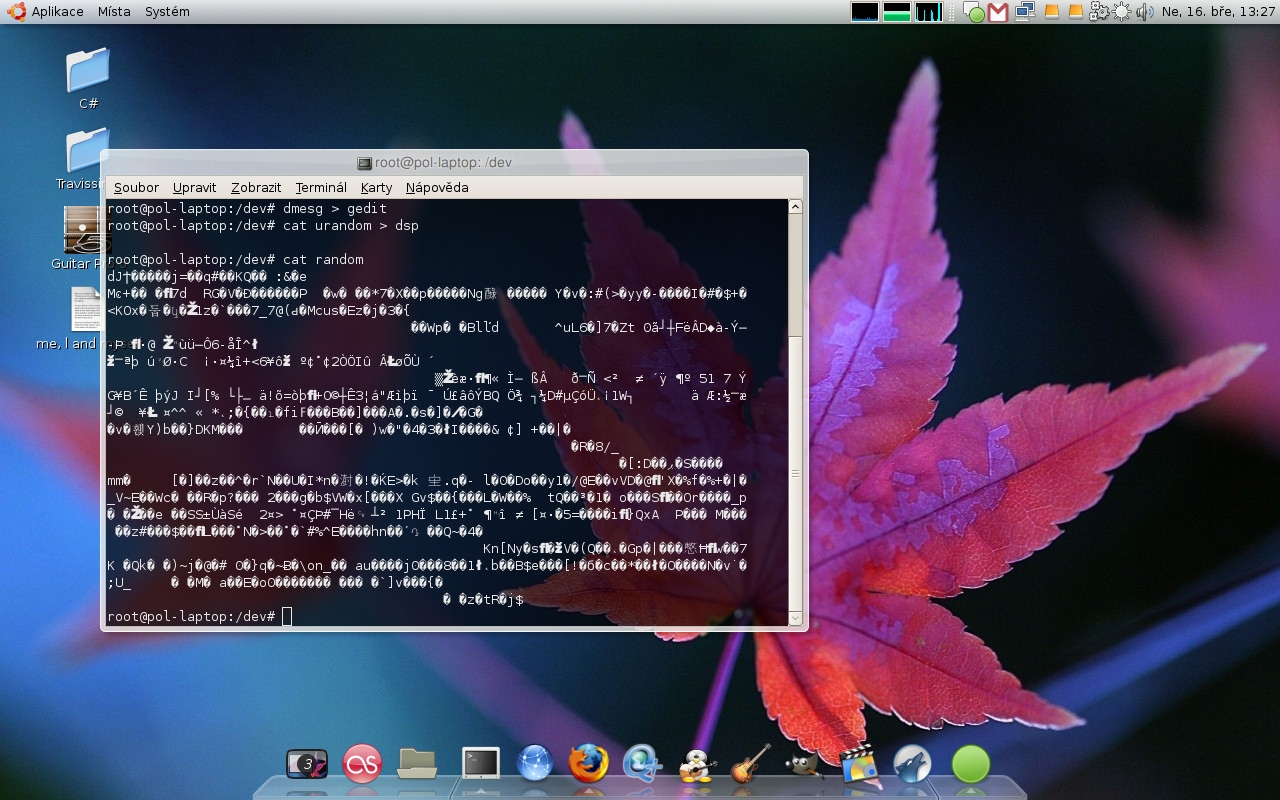Screen dimensions: 1280x800
Task: Open the brightness sun tray icon
Action: (x=1122, y=12)
